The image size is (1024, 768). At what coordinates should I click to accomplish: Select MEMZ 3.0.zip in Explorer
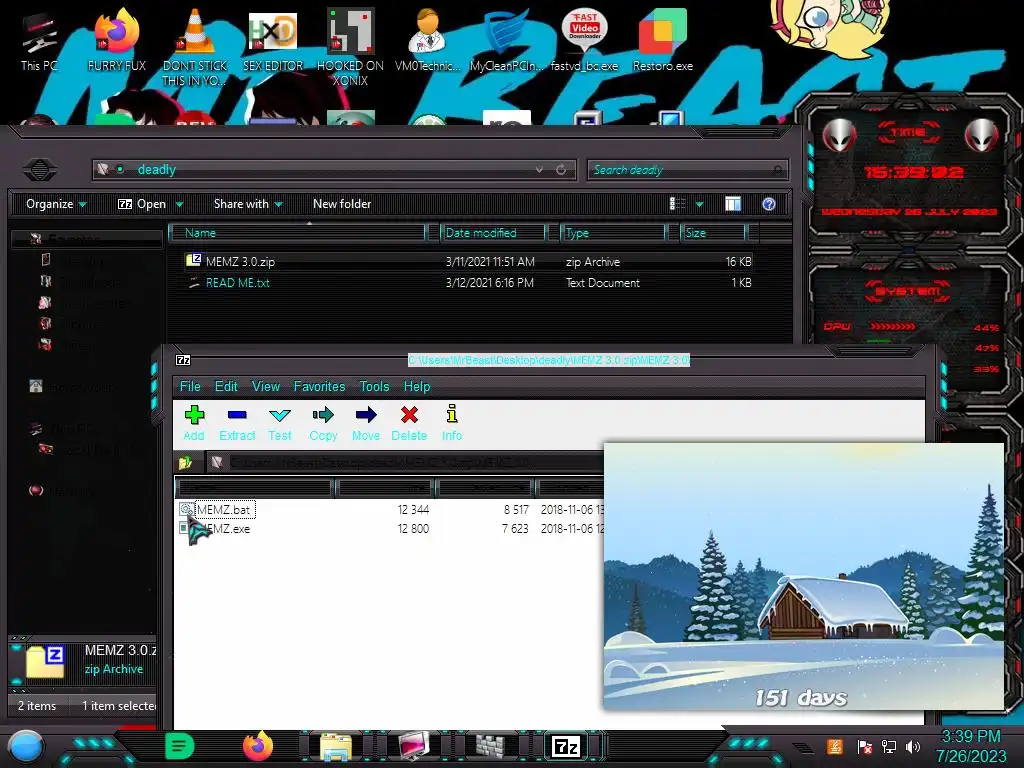(x=240, y=262)
